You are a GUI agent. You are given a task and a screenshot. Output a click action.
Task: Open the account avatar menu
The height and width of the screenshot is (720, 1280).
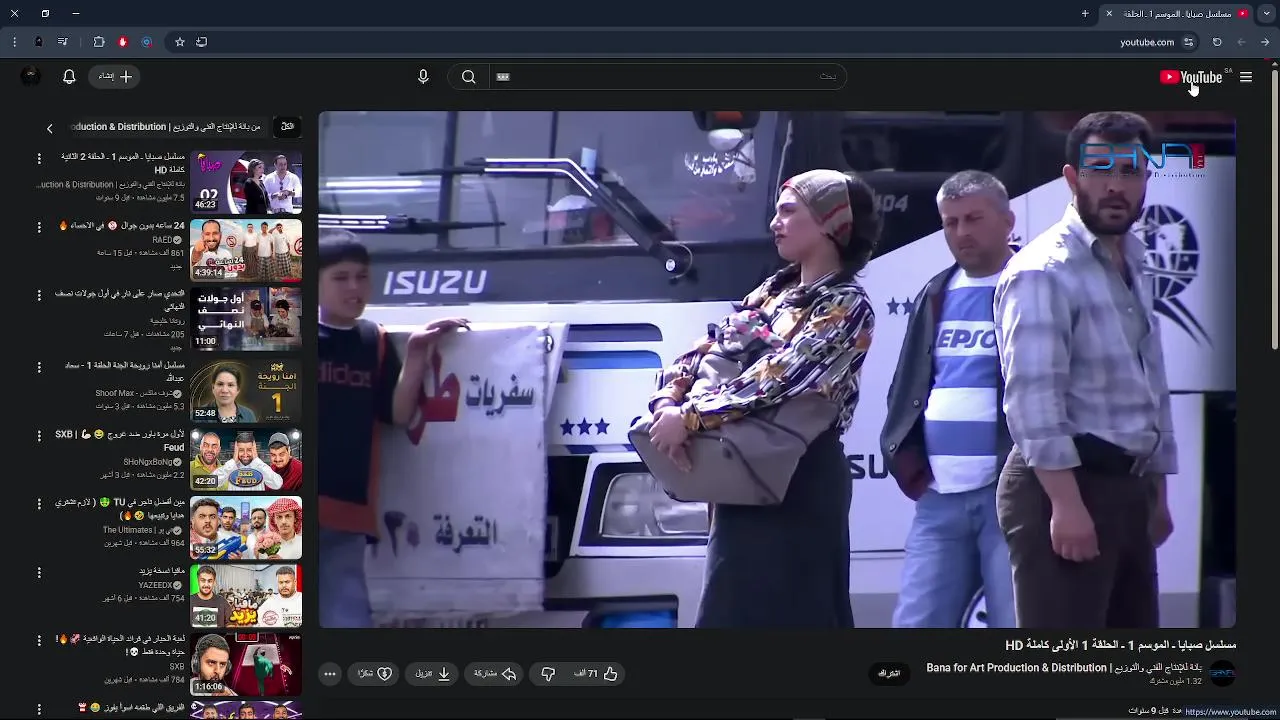30,77
